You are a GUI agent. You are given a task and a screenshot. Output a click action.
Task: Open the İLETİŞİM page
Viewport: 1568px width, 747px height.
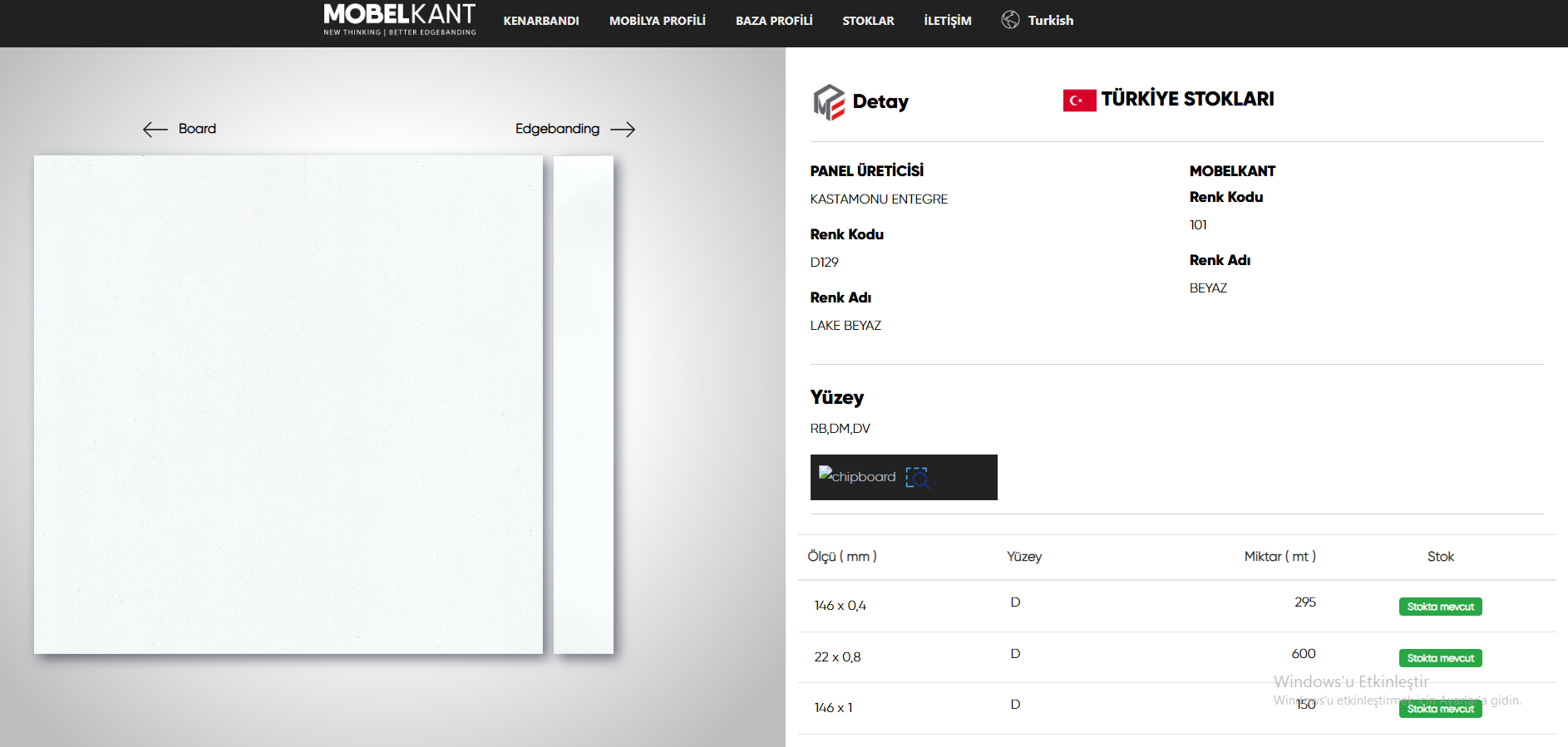click(x=948, y=21)
